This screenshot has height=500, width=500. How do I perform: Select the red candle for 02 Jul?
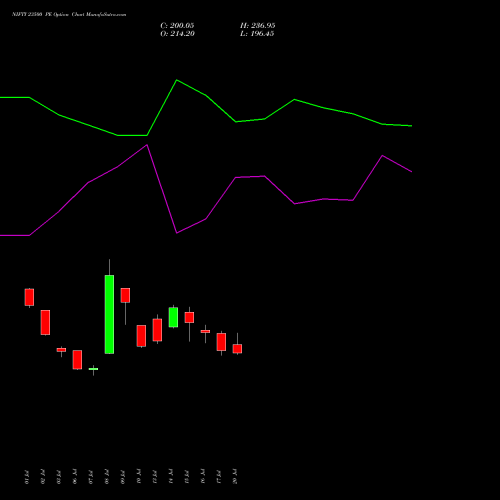[x=45, y=322]
